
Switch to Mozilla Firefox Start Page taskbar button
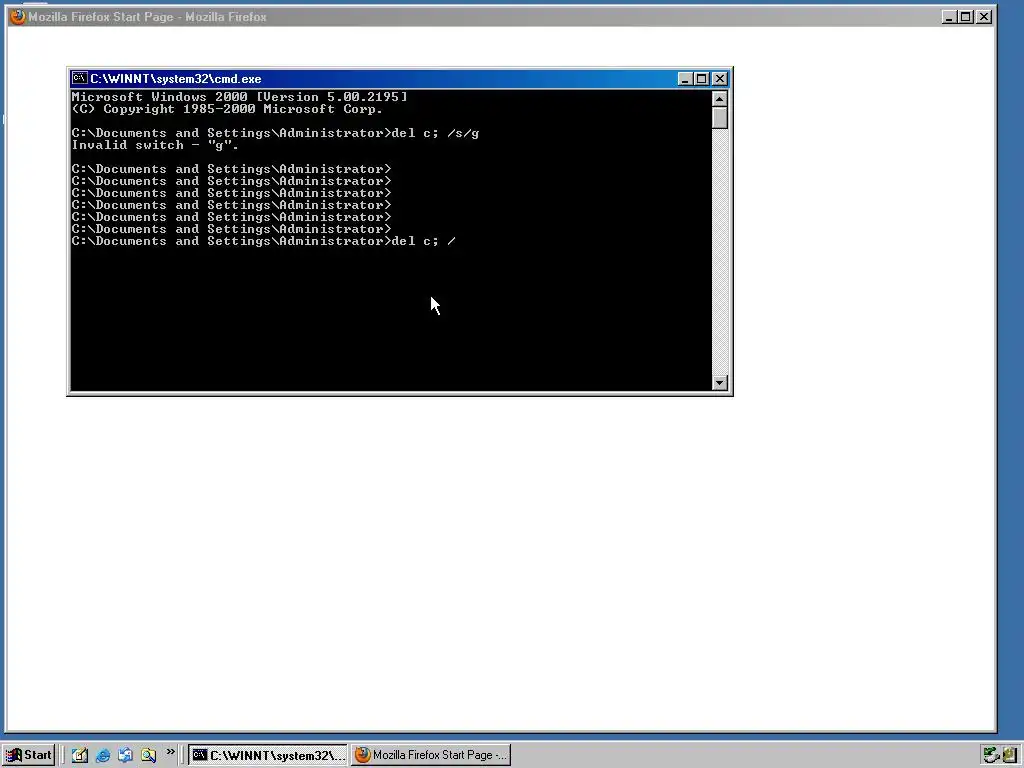431,755
